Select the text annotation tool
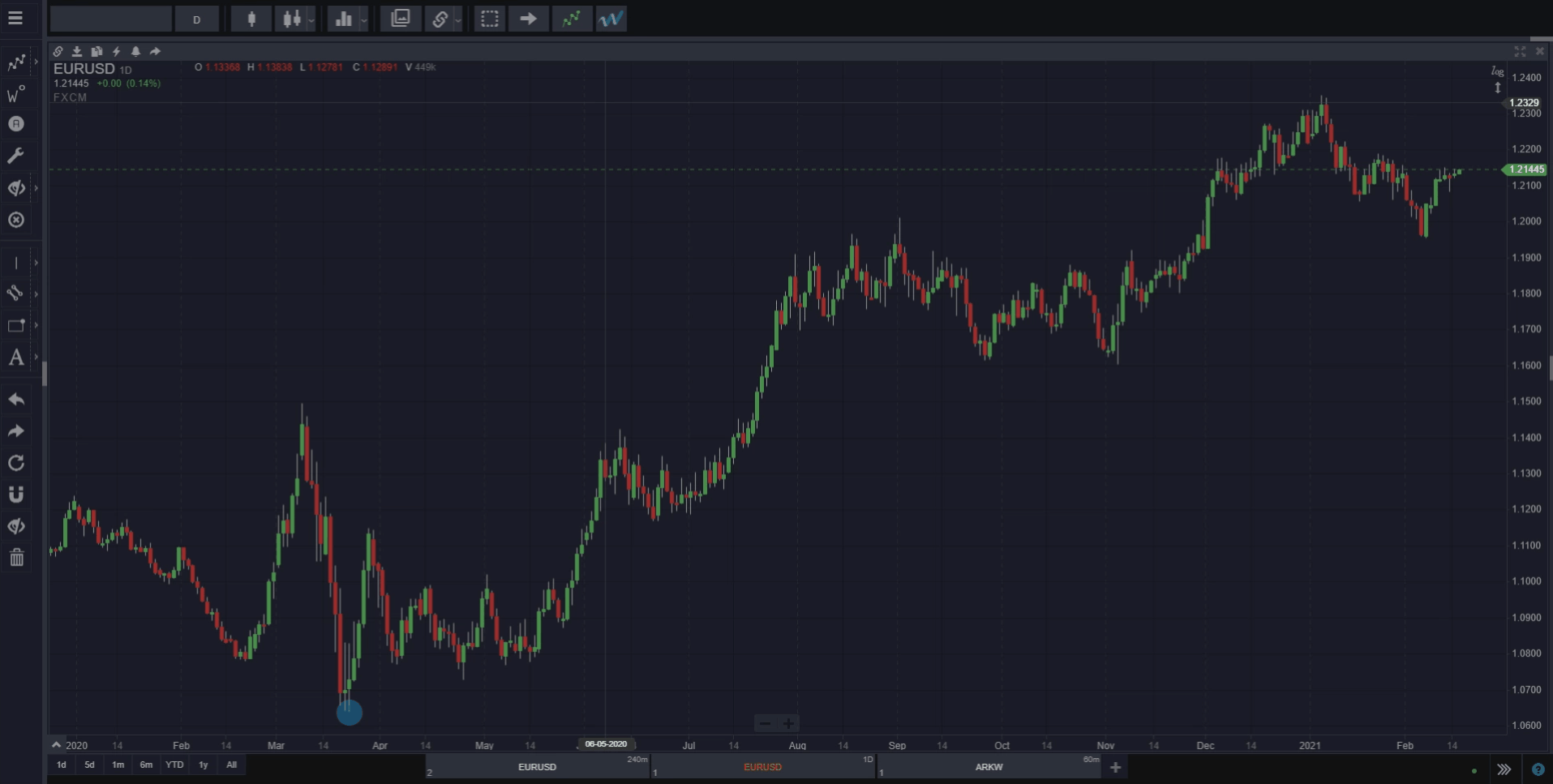 pos(16,357)
